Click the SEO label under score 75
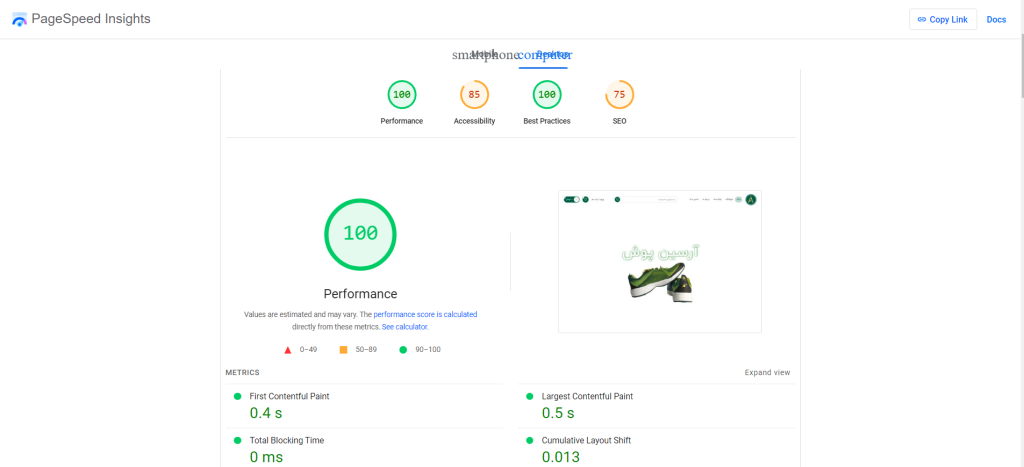This screenshot has height=467, width=1024. click(619, 121)
